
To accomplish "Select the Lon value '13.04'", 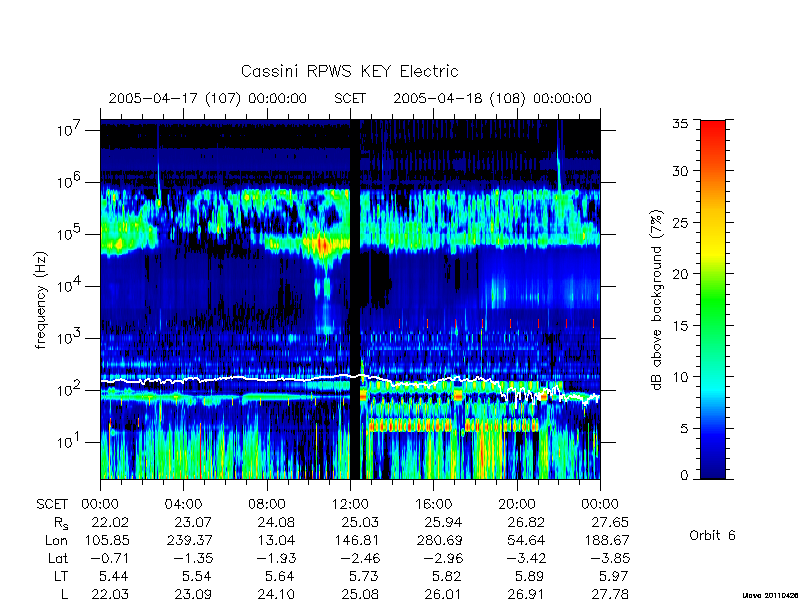I will pyautogui.click(x=276, y=540).
